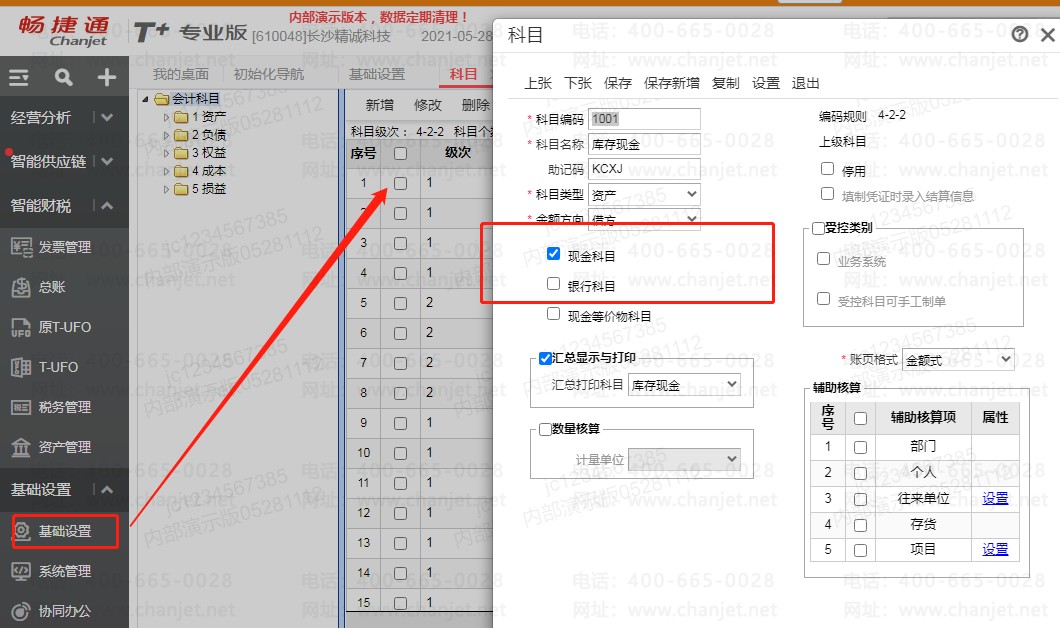Viewport: 1060px width, 628px height.
Task: Open 资产管理 bank icon in sidebar
Action: pos(21,447)
